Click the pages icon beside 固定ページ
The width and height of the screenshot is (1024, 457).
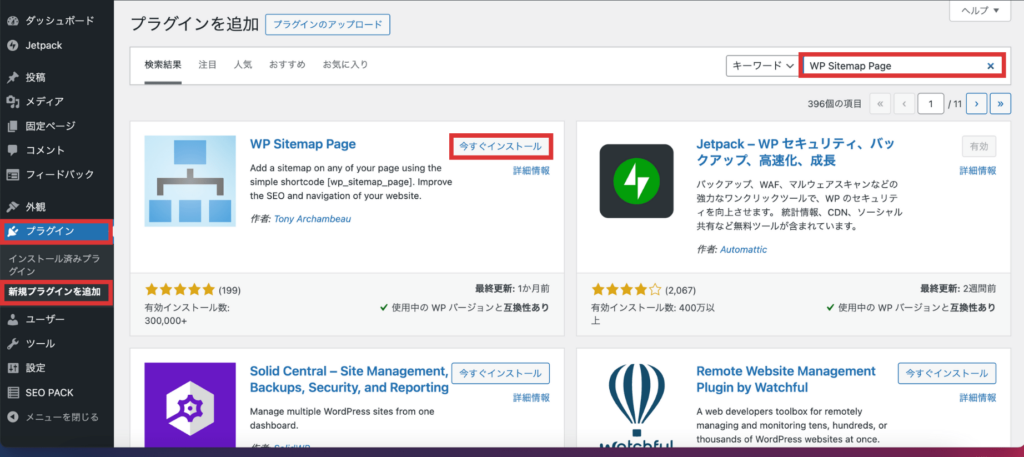point(12,126)
